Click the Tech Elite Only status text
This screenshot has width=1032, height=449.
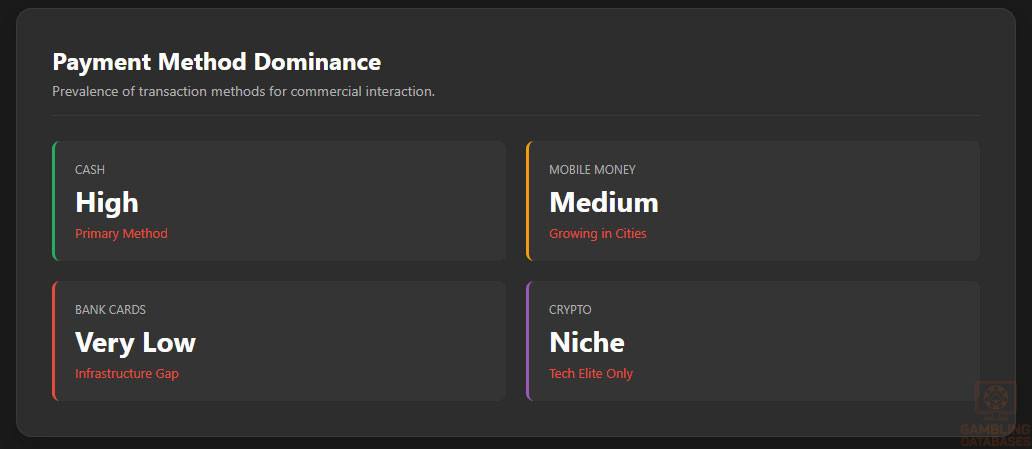[x=591, y=374]
